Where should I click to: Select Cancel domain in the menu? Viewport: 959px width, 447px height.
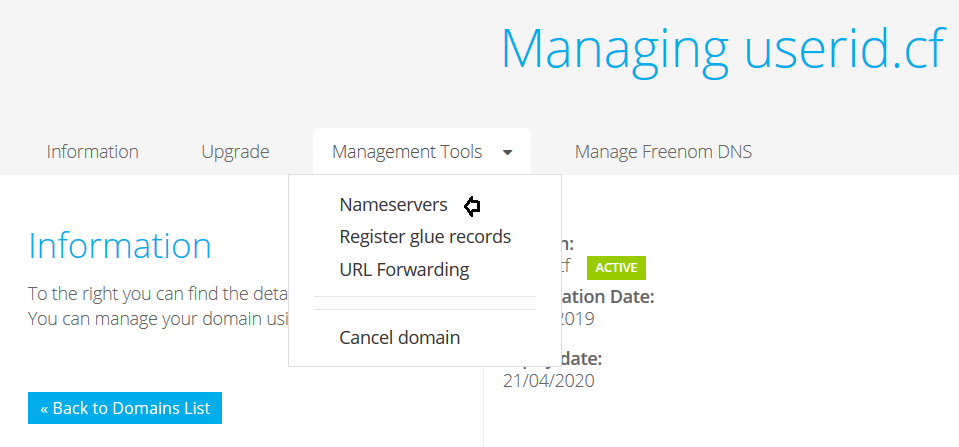pos(399,338)
